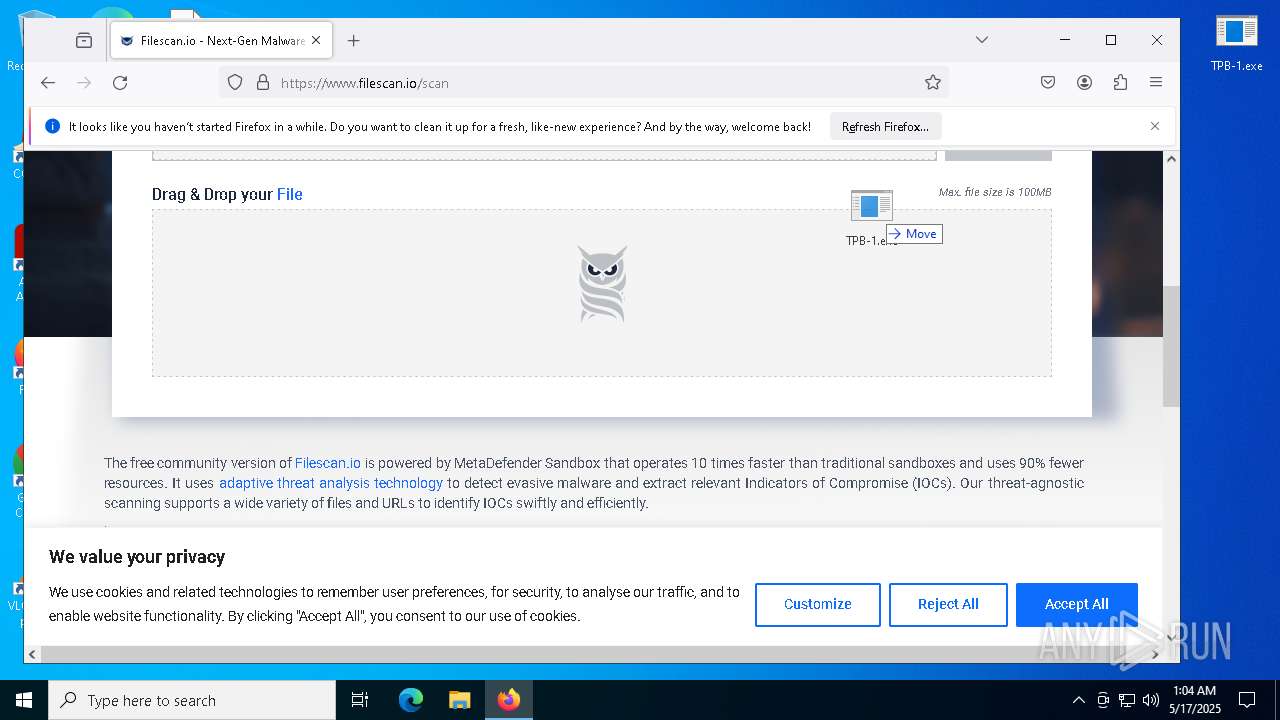This screenshot has height=720, width=1280.
Task: Click Accept All cookies button
Action: 1077,604
